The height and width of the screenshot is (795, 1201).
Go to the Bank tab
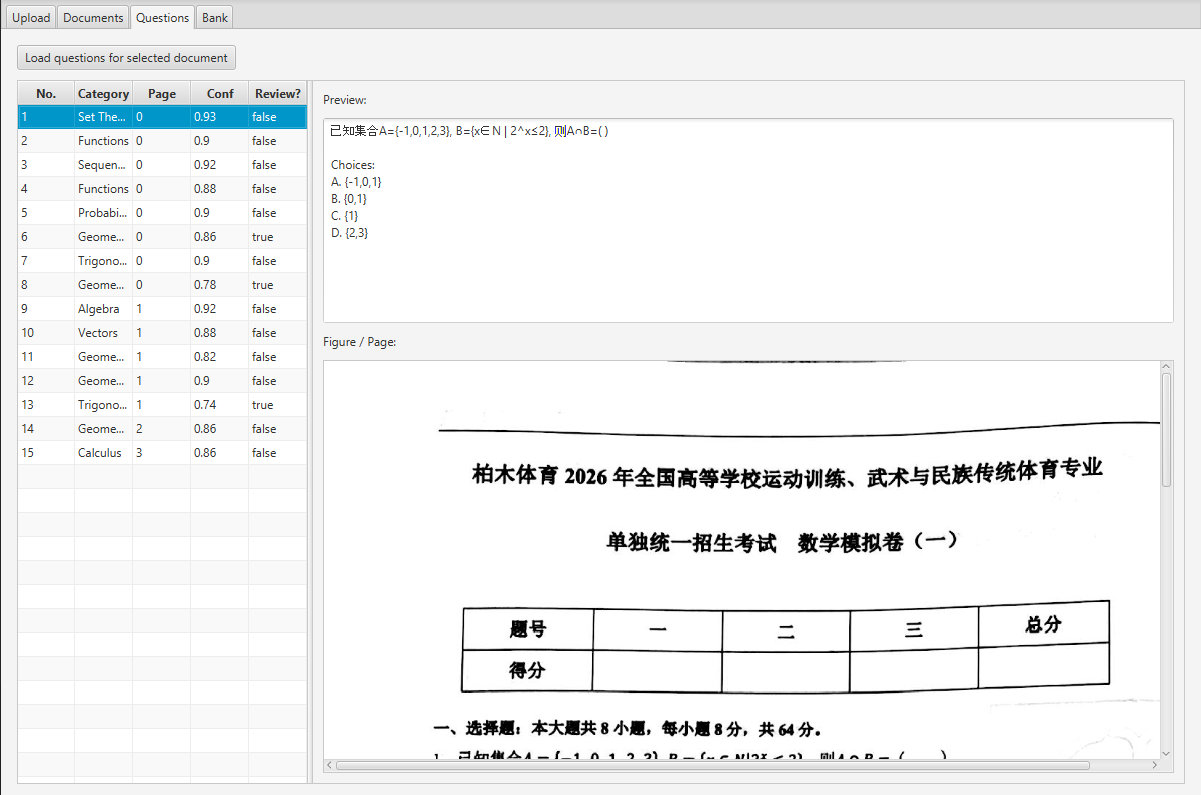214,17
